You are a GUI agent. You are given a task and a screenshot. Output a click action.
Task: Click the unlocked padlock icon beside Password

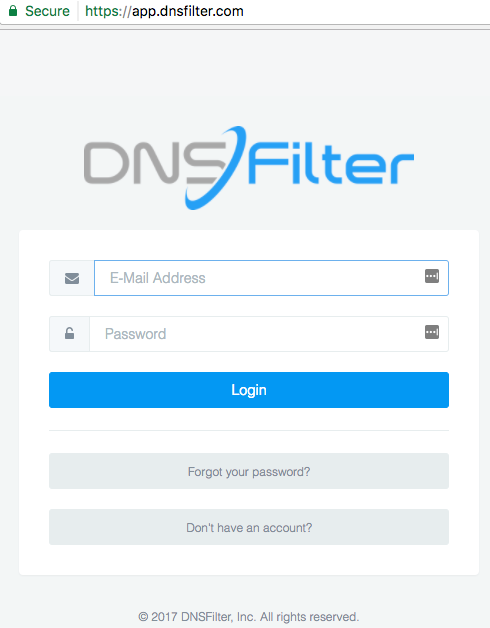(x=69, y=333)
